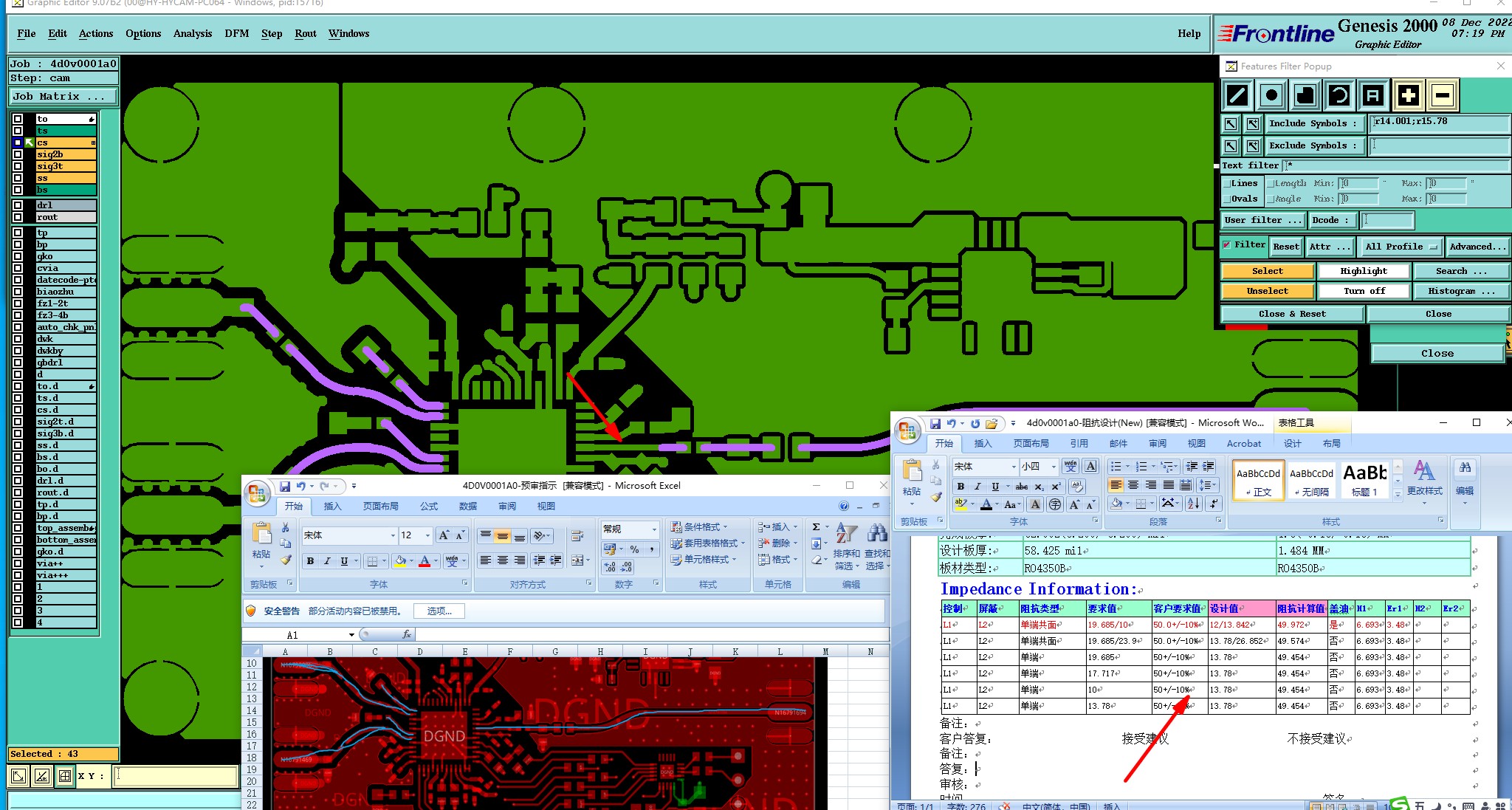Open the All Profile dropdown

point(1401,247)
